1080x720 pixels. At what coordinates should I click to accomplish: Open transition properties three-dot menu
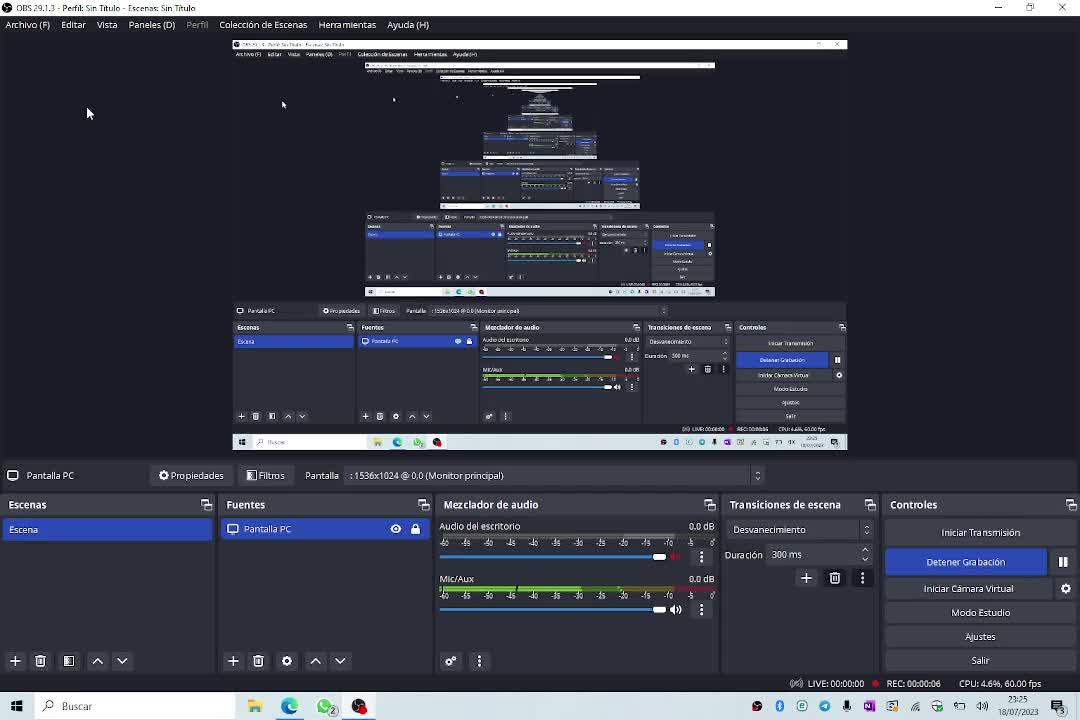pyautogui.click(x=862, y=578)
